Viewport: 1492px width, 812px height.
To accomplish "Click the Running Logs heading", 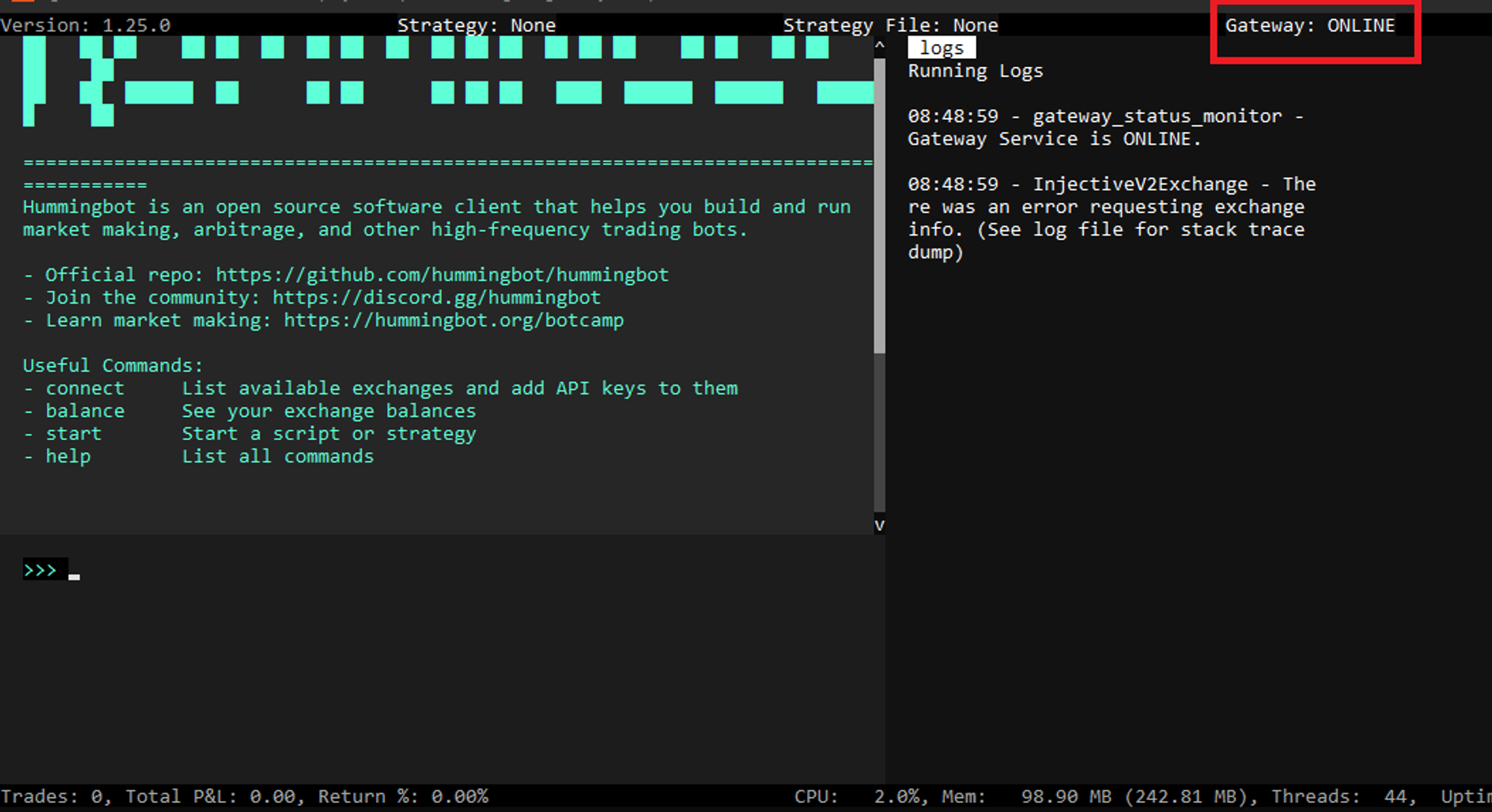I will point(975,72).
